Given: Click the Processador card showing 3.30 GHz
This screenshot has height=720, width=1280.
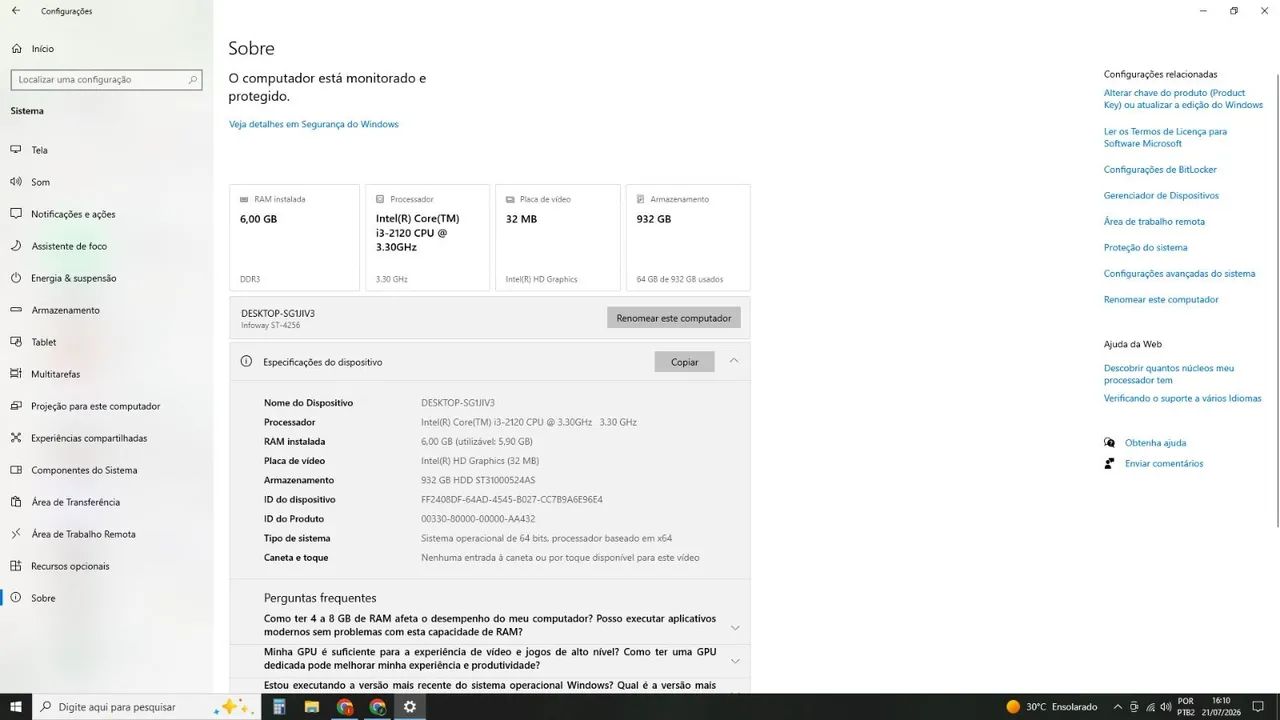Looking at the screenshot, I should (x=428, y=238).
